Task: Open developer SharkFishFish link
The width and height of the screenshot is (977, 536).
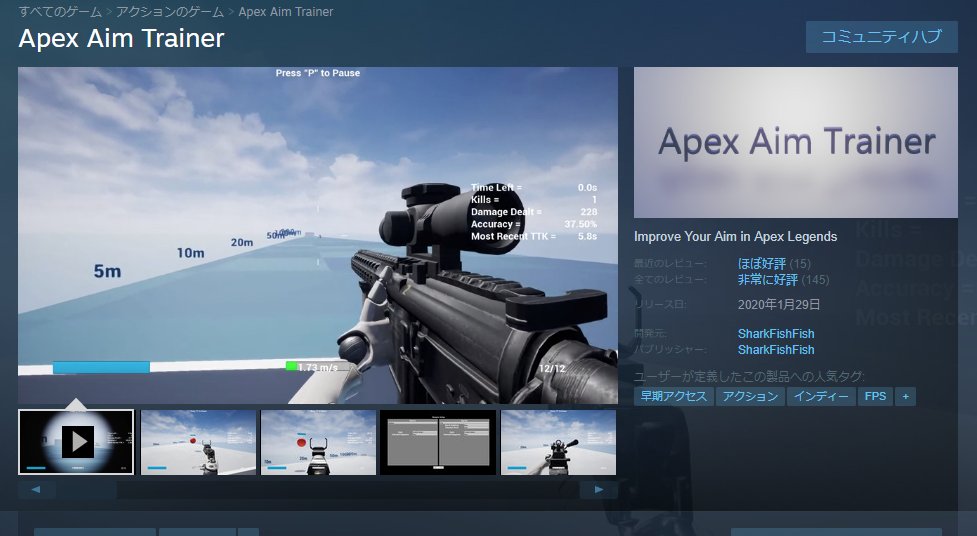Action: click(x=776, y=333)
